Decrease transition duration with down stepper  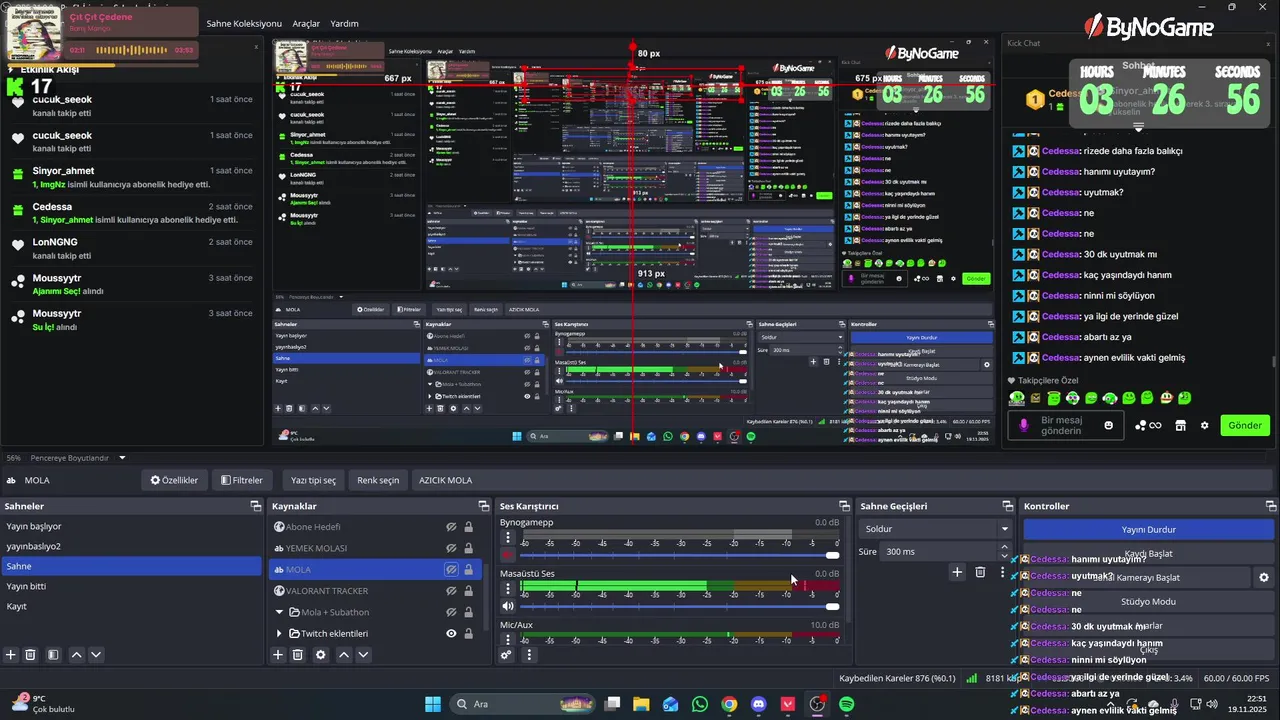tap(1004, 556)
